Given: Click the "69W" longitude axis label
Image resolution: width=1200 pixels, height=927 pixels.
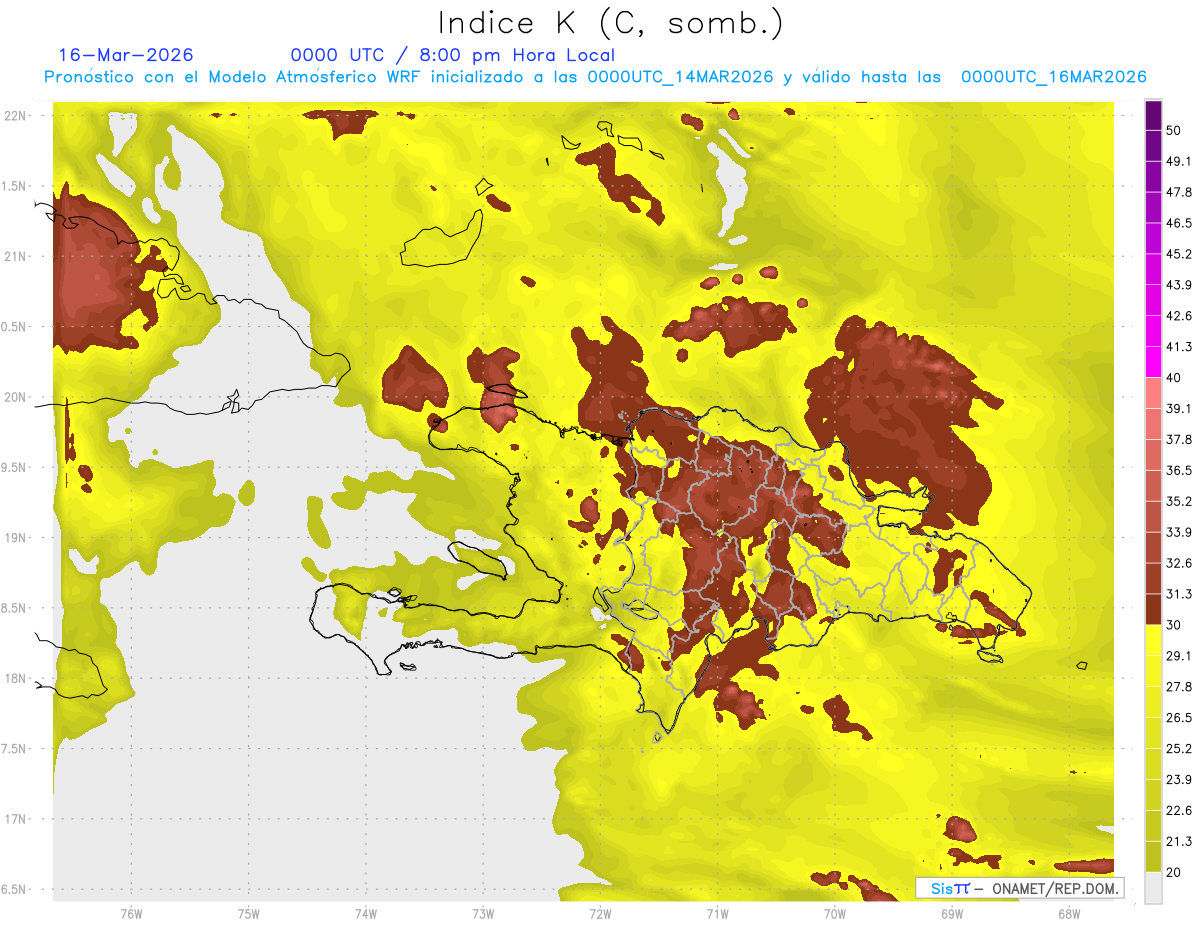Looking at the screenshot, I should click(x=952, y=914).
